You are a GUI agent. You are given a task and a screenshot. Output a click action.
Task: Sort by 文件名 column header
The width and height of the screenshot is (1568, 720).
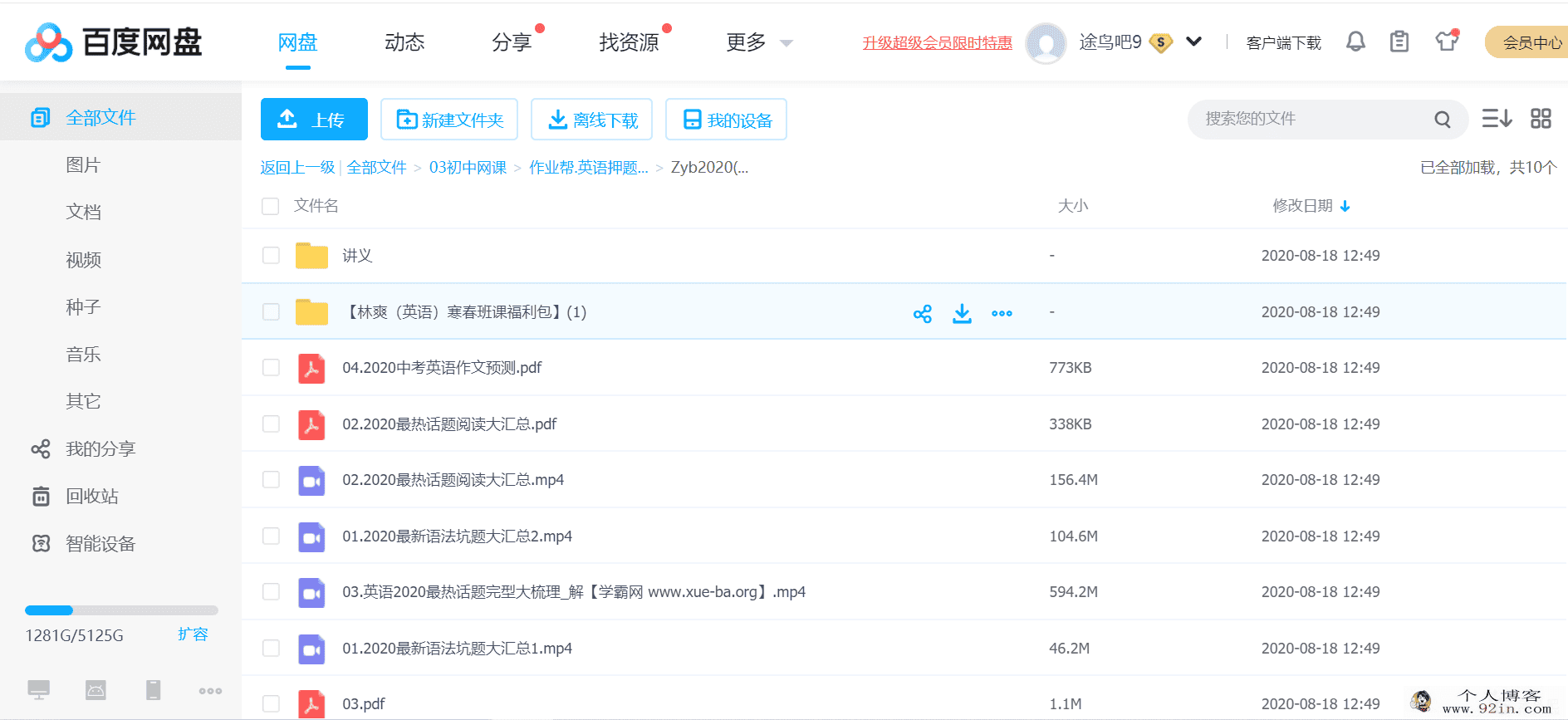(x=316, y=205)
